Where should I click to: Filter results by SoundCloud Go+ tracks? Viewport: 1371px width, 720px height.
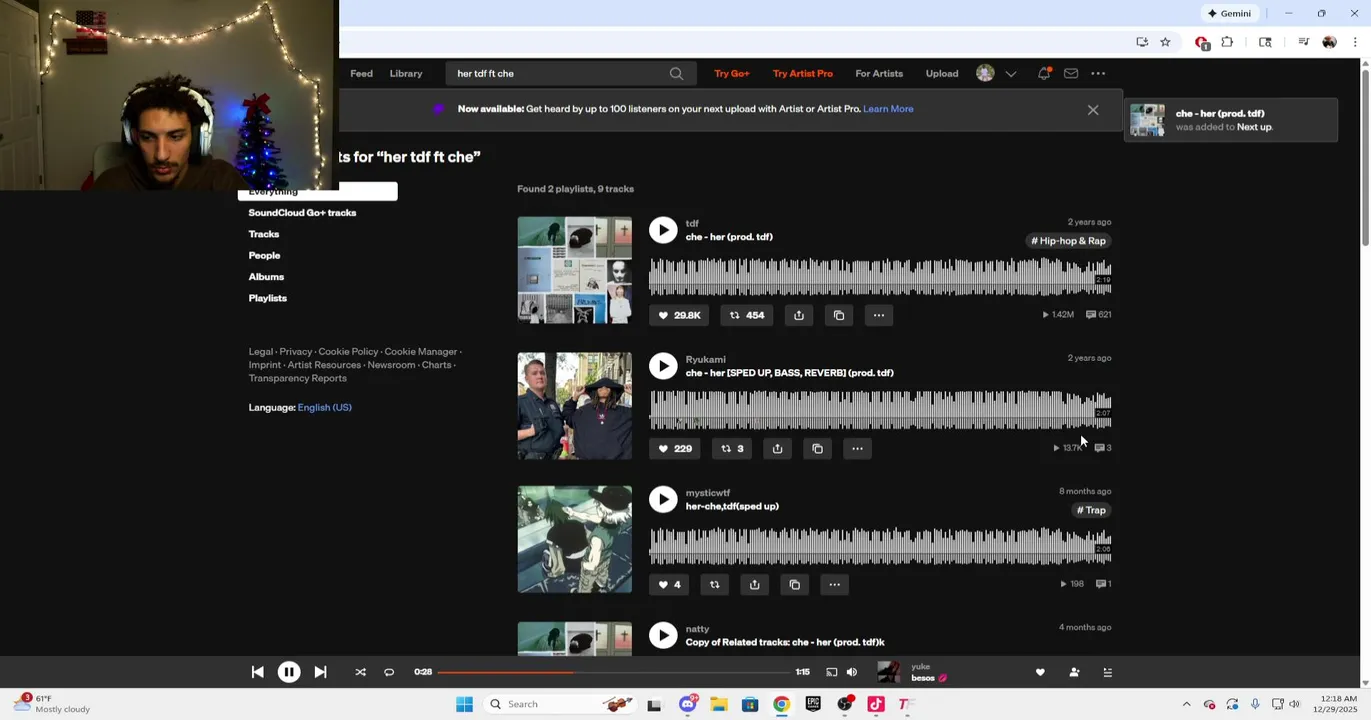pos(302,213)
